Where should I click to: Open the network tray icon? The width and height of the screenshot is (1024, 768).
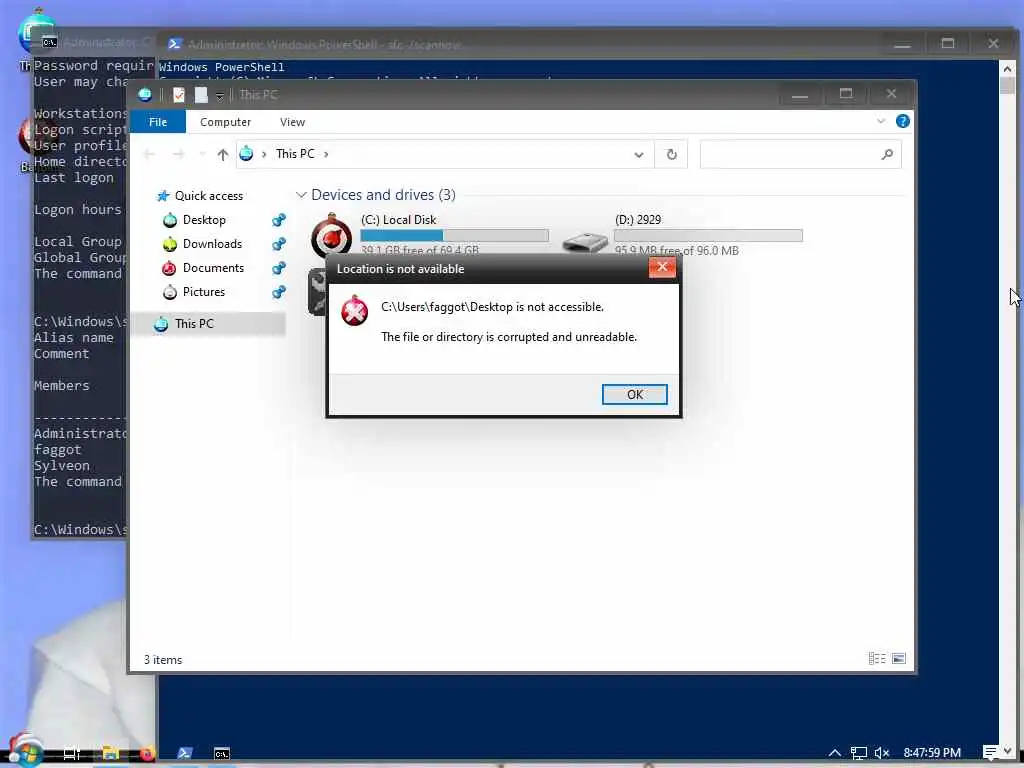859,753
